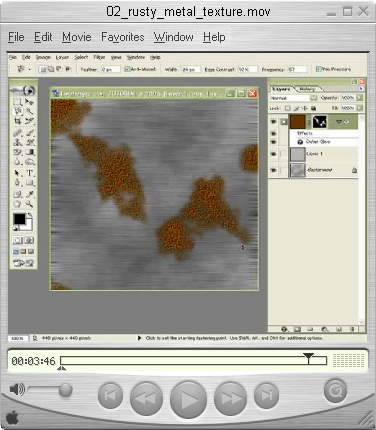The image size is (376, 430).
Task: Click the QuickTime Fast Forward button
Action: tap(231, 399)
